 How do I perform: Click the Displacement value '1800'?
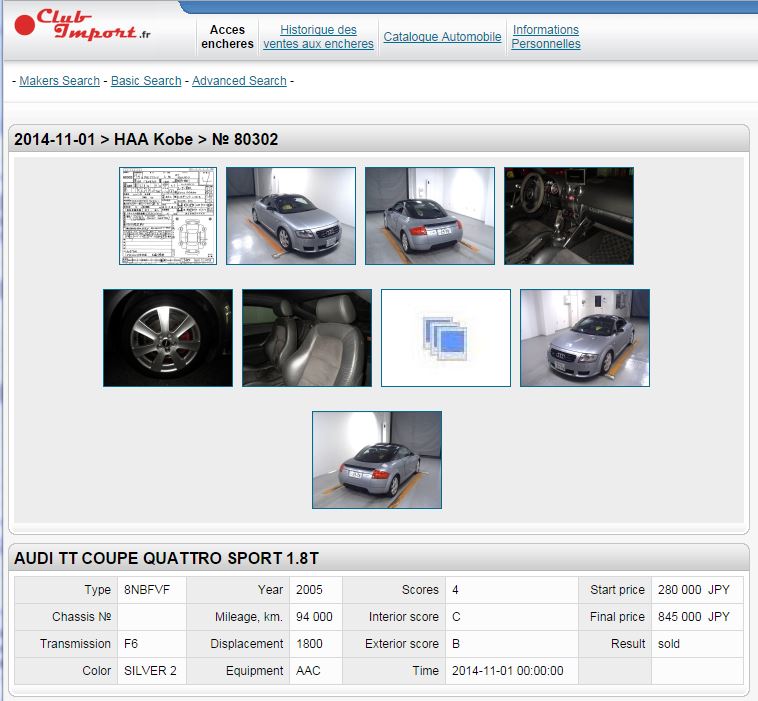click(309, 644)
